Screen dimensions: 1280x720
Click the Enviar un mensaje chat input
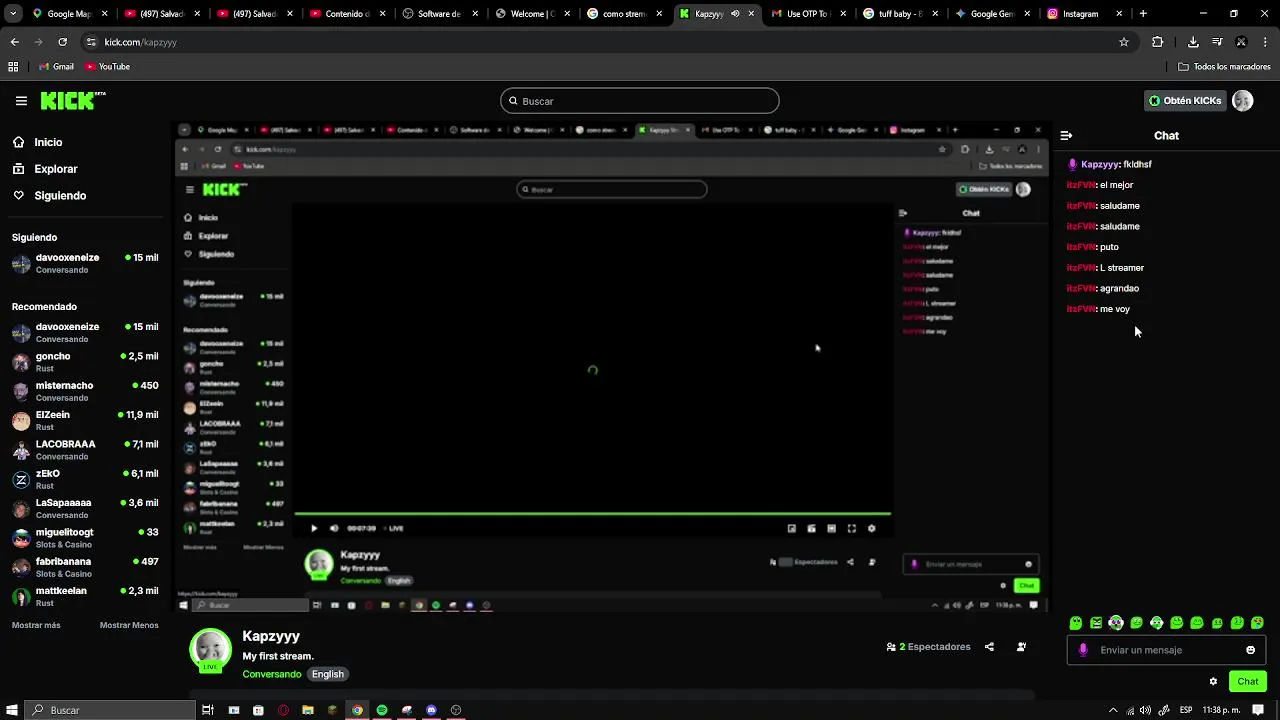(x=1166, y=650)
